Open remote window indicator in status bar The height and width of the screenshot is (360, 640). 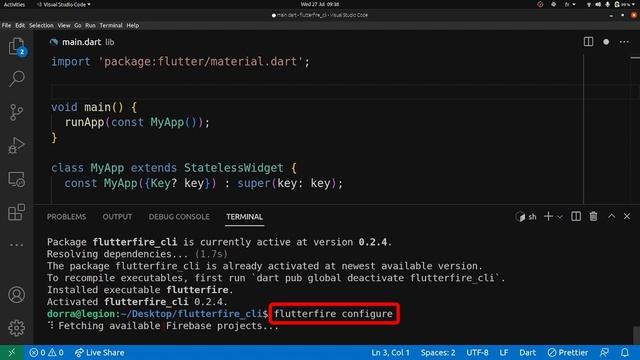tap(11, 352)
